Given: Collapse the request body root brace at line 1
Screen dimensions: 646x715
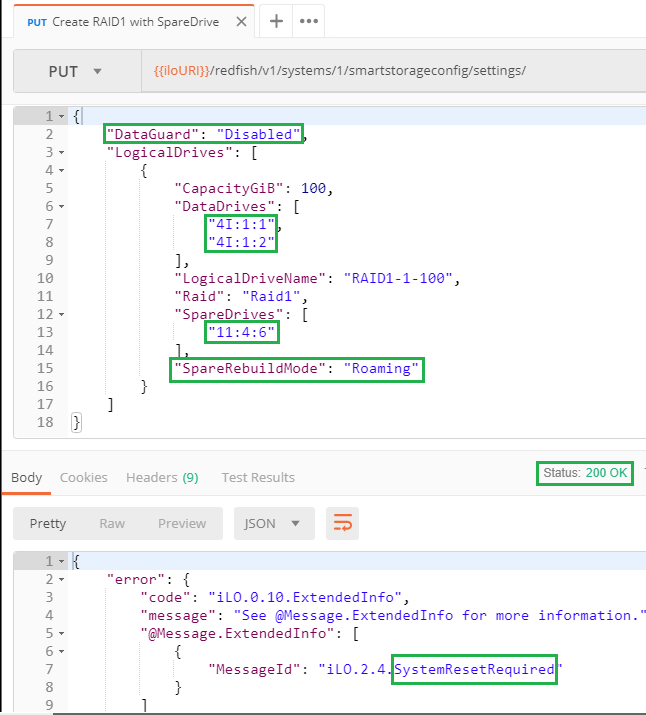Looking at the screenshot, I should (62, 116).
